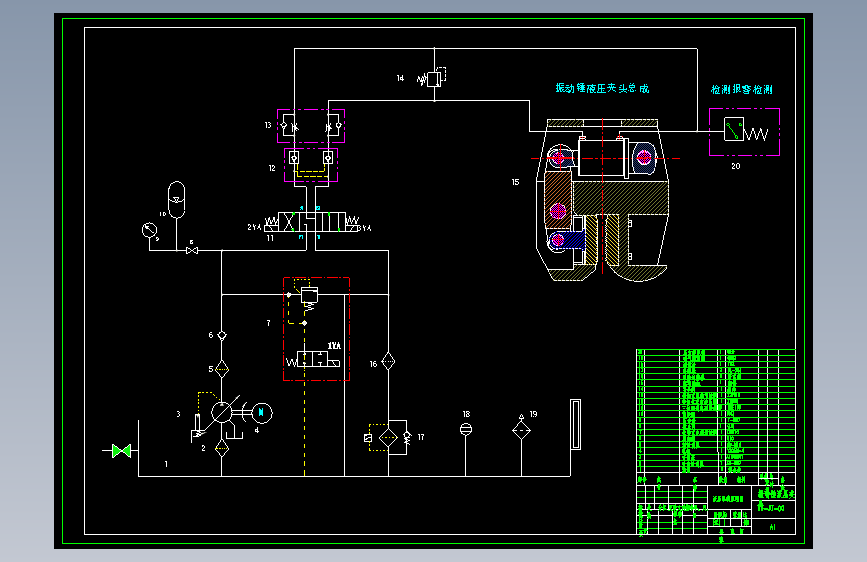
Task: Click the pressure gauge symbol numbered 9
Action: click(149, 230)
